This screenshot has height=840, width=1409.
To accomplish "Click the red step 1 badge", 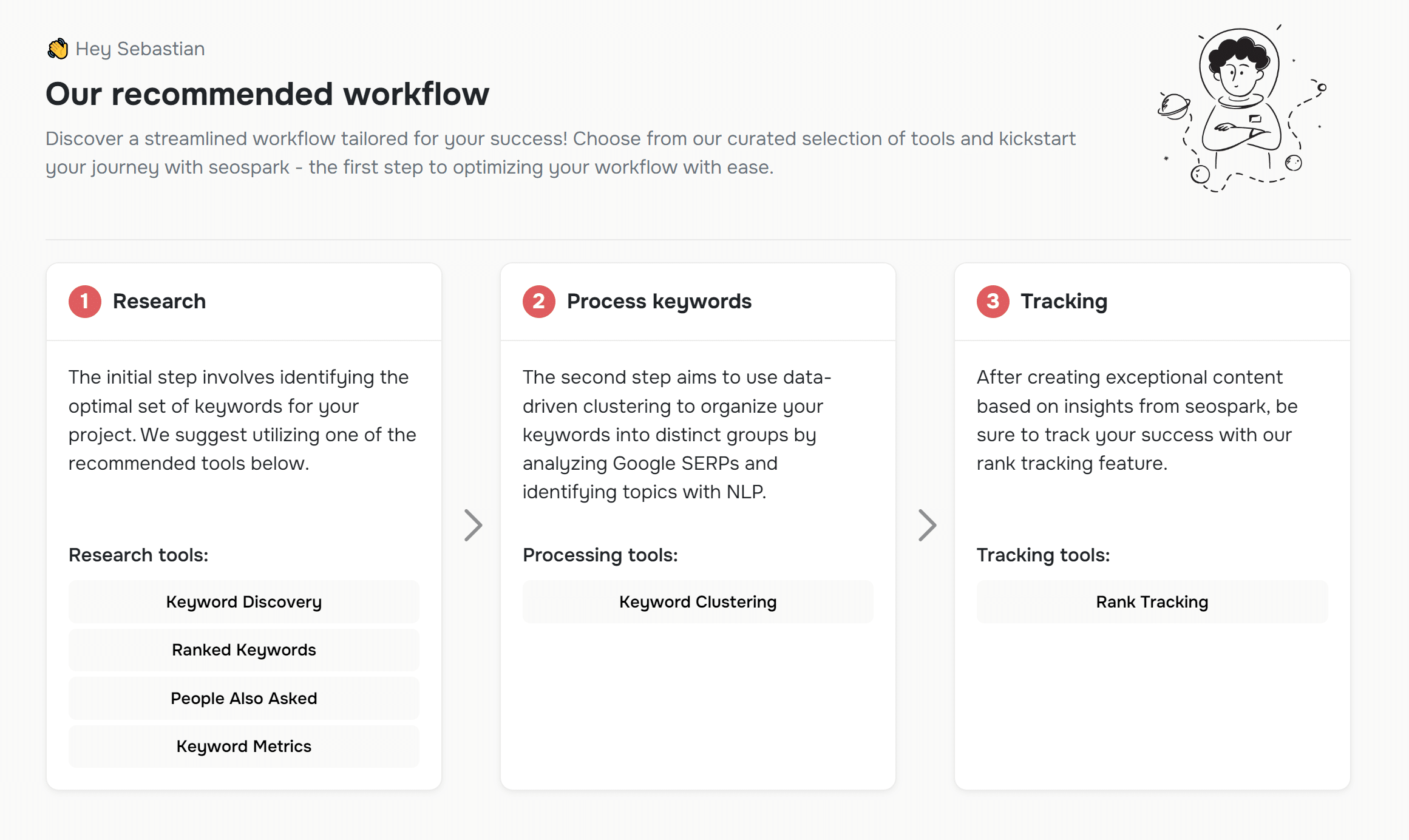I will 84,302.
